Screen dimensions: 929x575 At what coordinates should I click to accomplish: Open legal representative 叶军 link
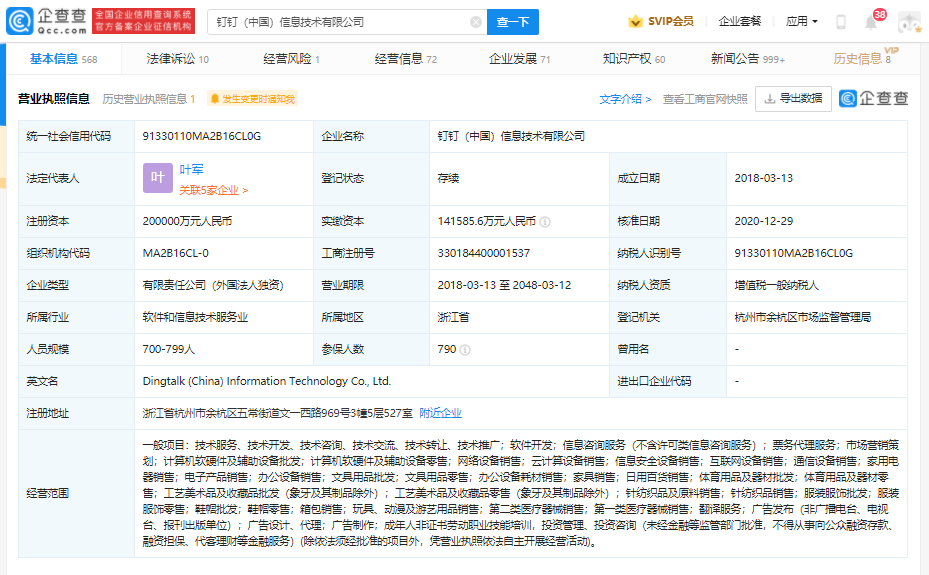pos(191,169)
